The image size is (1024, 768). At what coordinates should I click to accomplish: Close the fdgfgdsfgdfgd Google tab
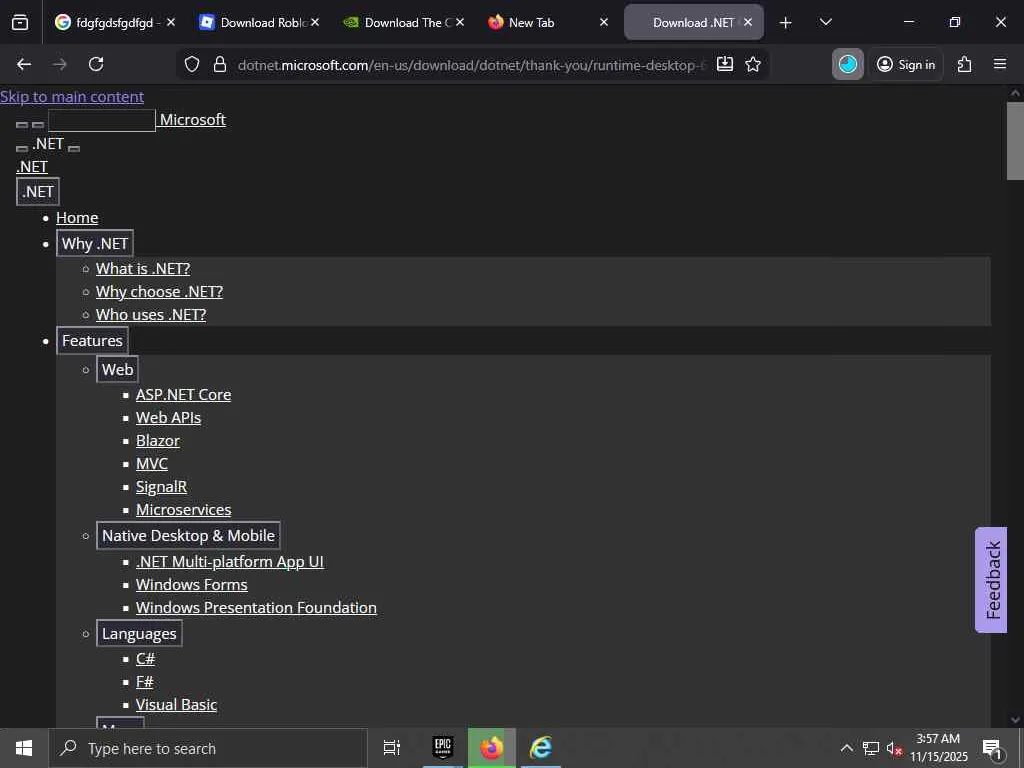point(170,22)
